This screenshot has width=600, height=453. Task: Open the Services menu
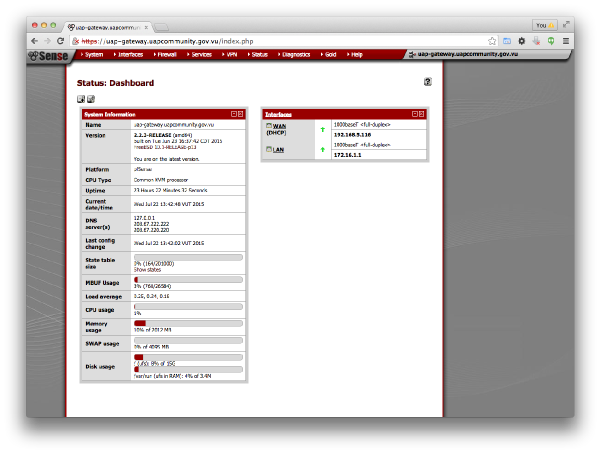[x=199, y=55]
